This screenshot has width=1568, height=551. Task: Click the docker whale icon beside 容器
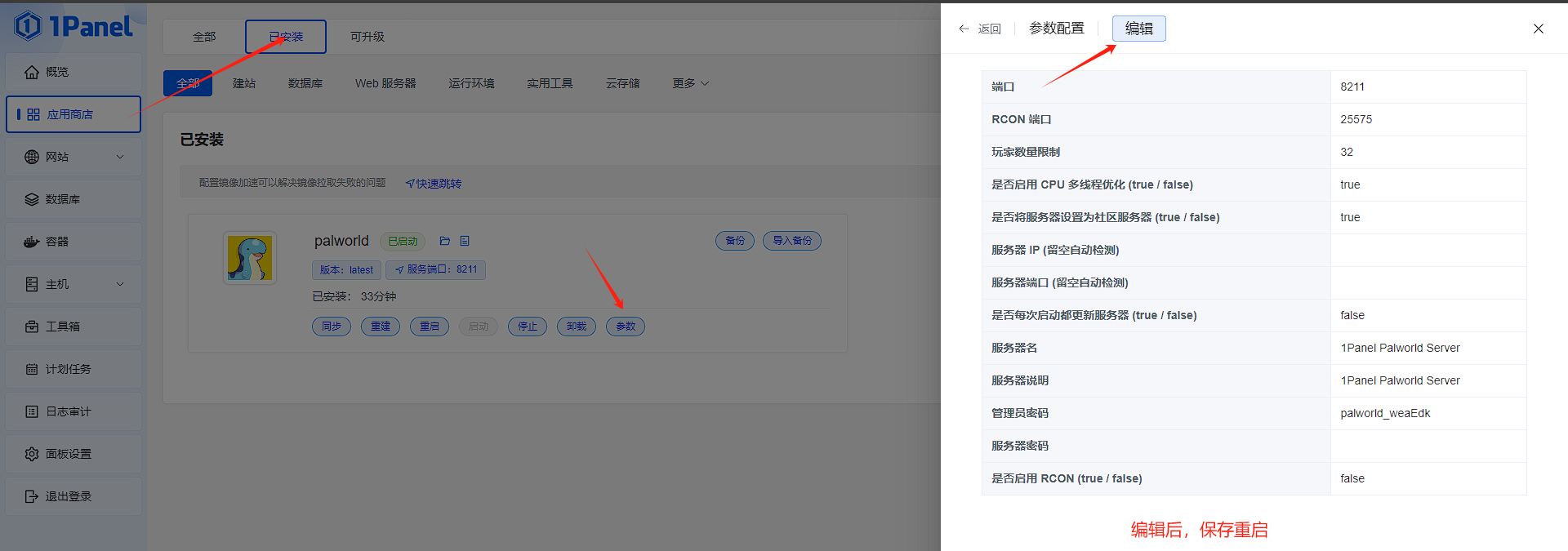32,242
